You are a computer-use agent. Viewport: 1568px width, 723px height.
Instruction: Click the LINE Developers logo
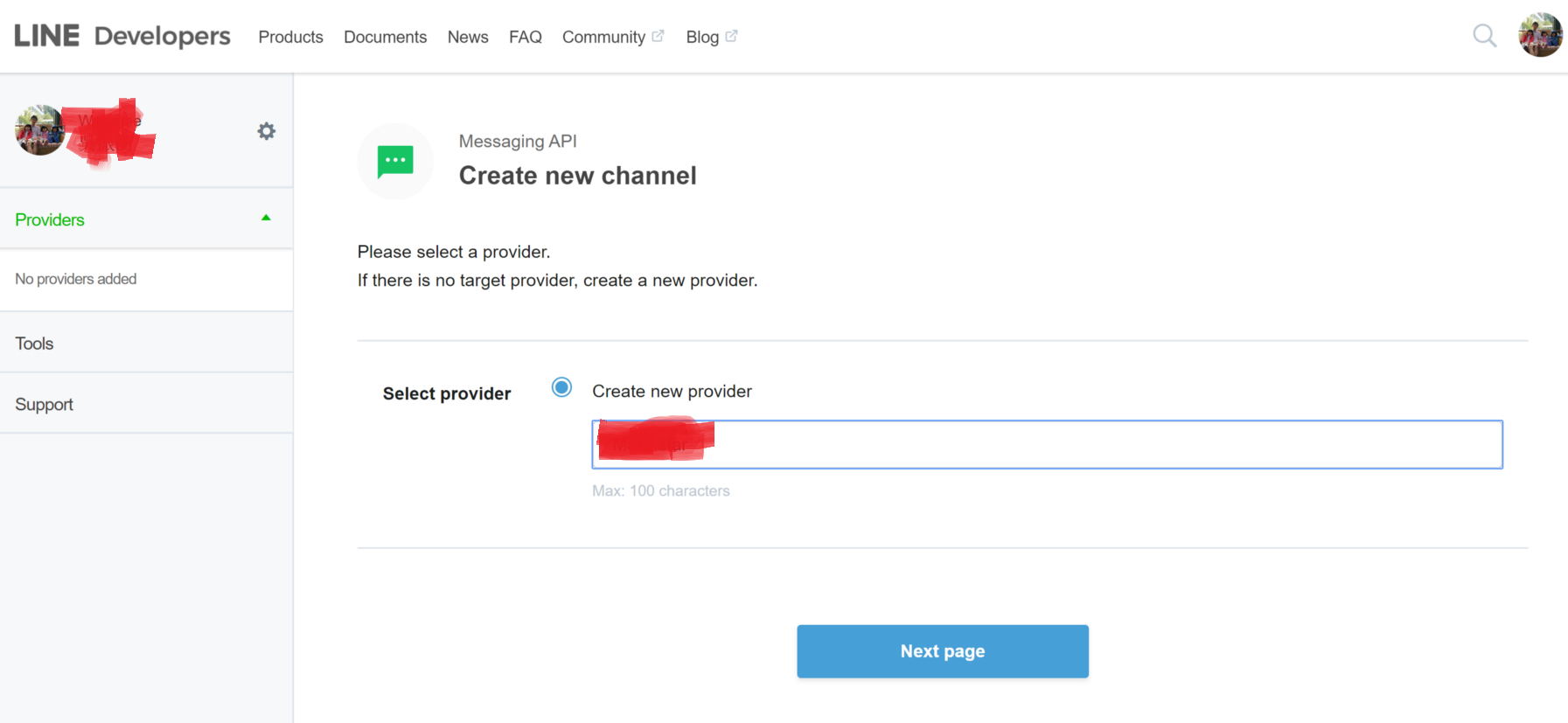point(122,36)
